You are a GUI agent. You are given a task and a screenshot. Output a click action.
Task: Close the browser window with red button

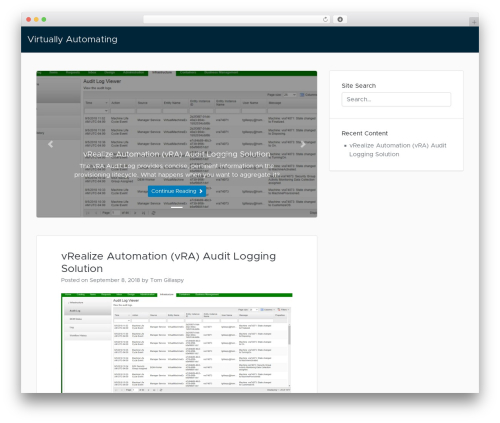coord(29,19)
